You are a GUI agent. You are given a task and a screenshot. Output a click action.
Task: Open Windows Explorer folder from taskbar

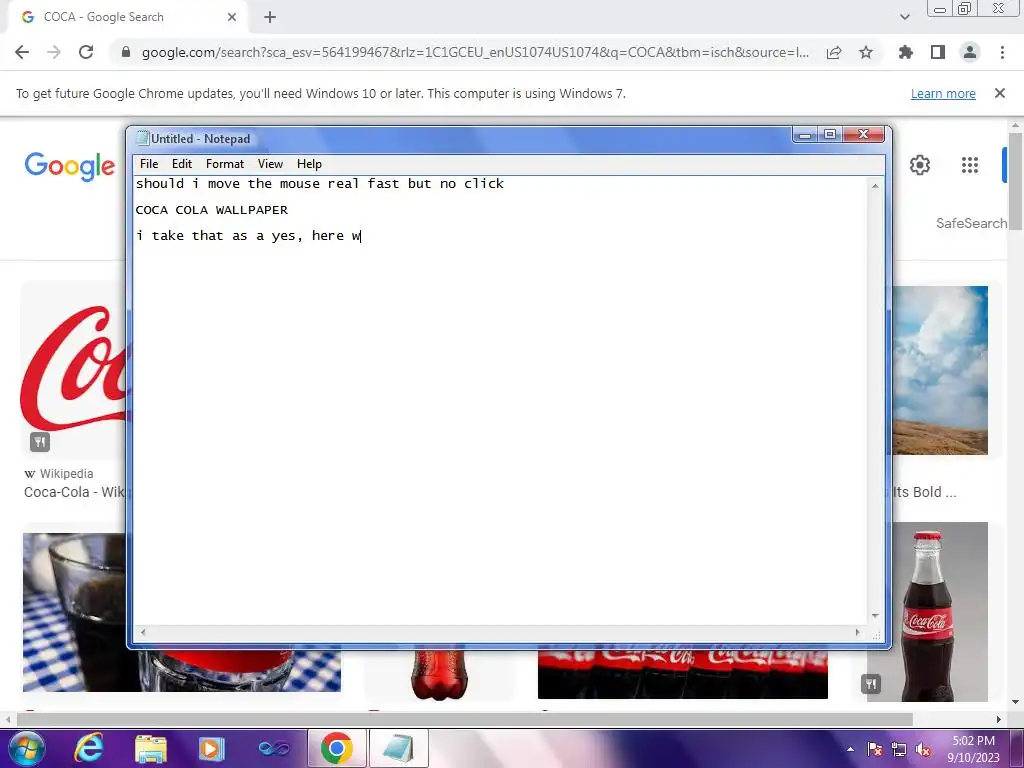[151, 748]
